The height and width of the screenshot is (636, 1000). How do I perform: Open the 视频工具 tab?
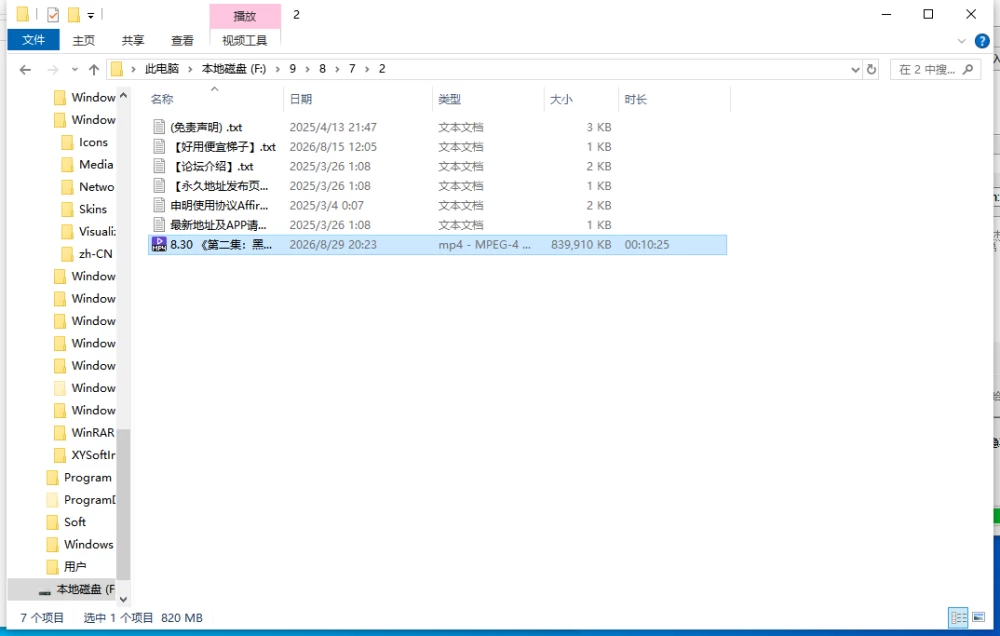tap(244, 40)
